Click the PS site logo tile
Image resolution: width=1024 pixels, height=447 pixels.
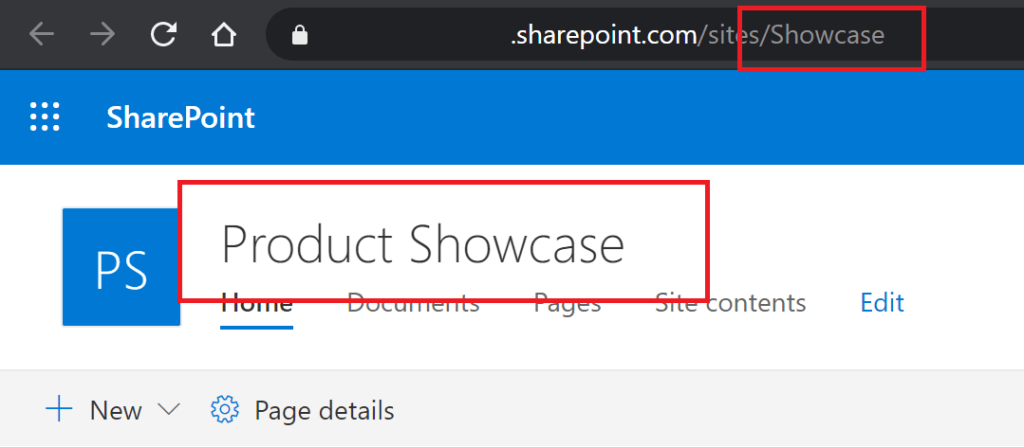[x=121, y=267]
